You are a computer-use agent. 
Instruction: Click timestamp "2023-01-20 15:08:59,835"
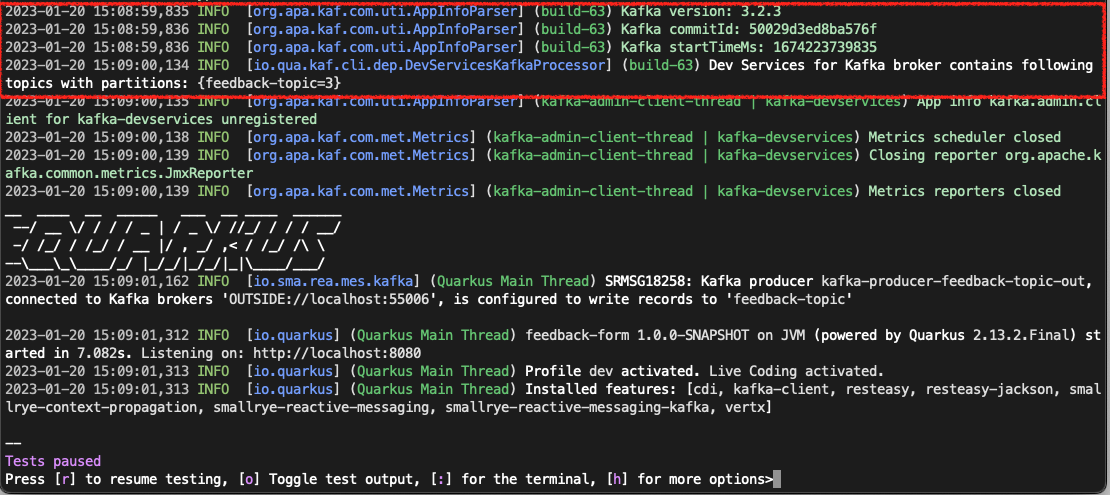96,12
